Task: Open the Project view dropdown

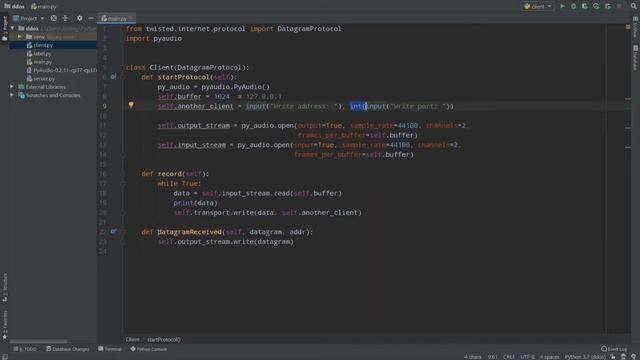Action: pyautogui.click(x=29, y=18)
